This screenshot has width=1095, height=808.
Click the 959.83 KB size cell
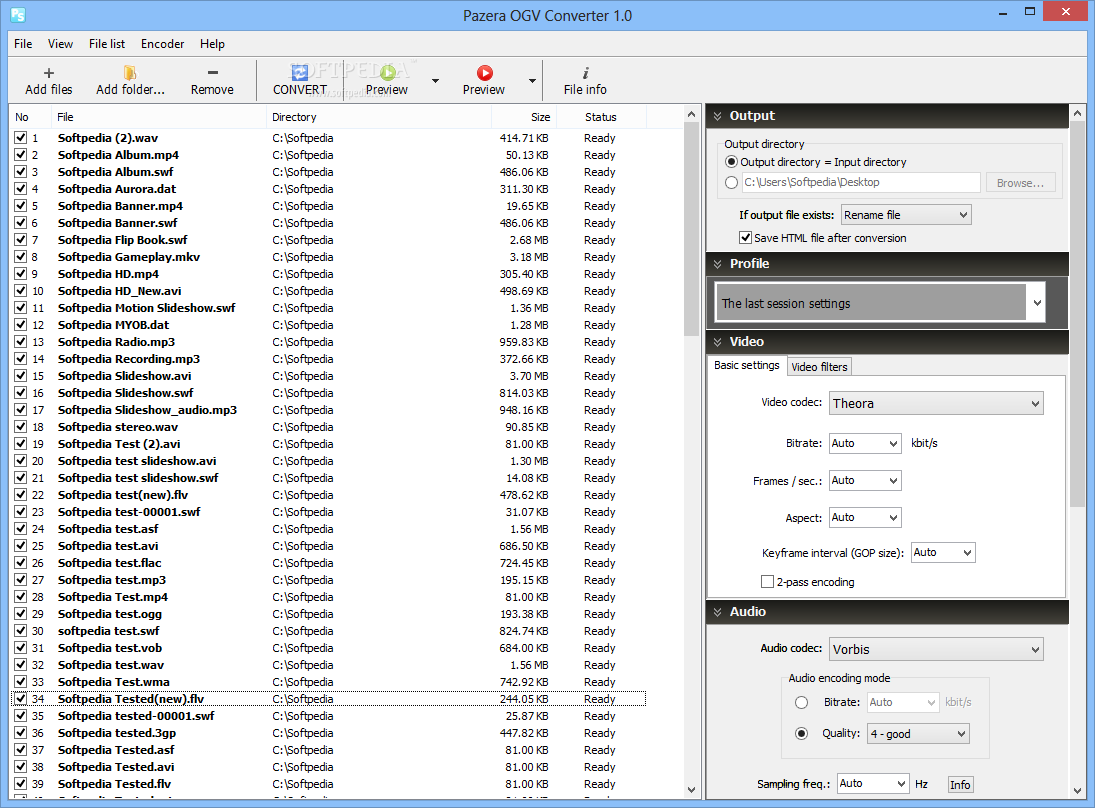[x=524, y=342]
